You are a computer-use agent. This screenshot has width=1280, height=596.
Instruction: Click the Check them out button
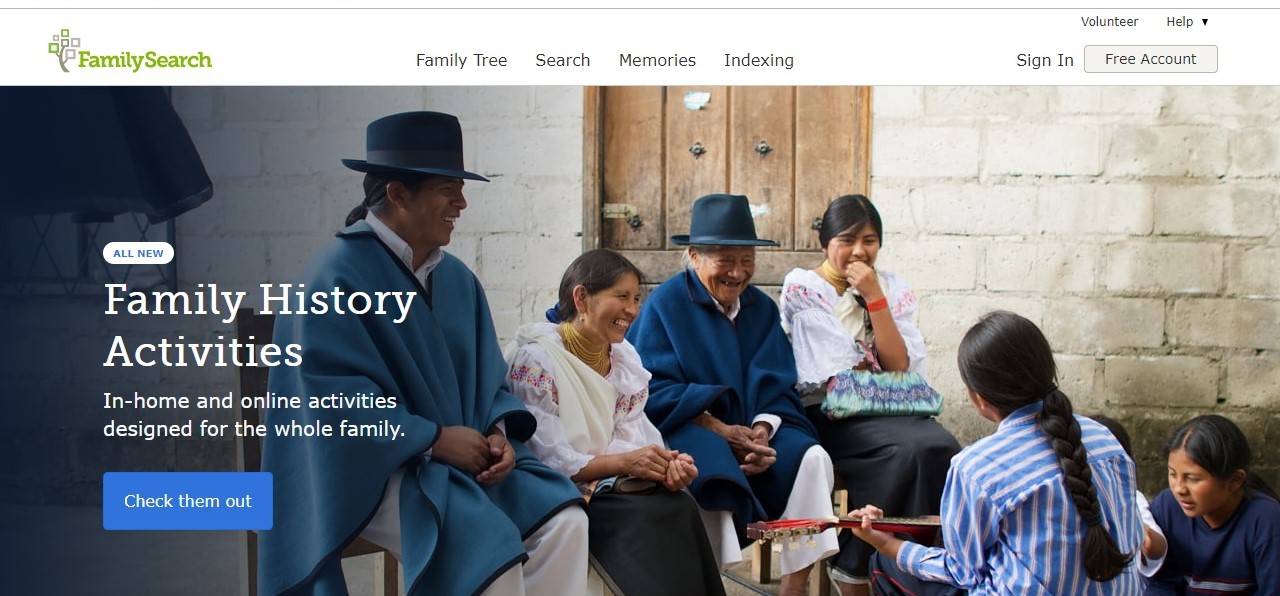pyautogui.click(x=188, y=501)
